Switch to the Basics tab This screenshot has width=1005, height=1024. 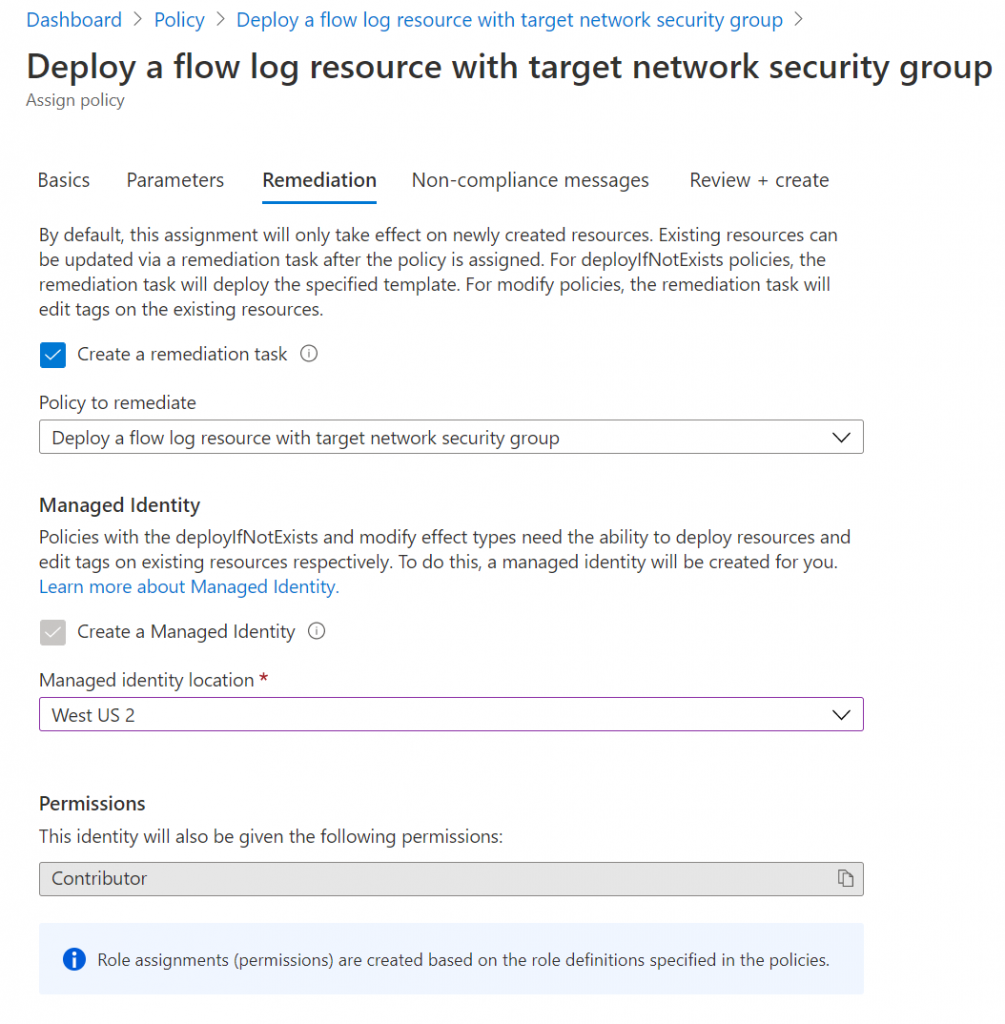tap(64, 181)
